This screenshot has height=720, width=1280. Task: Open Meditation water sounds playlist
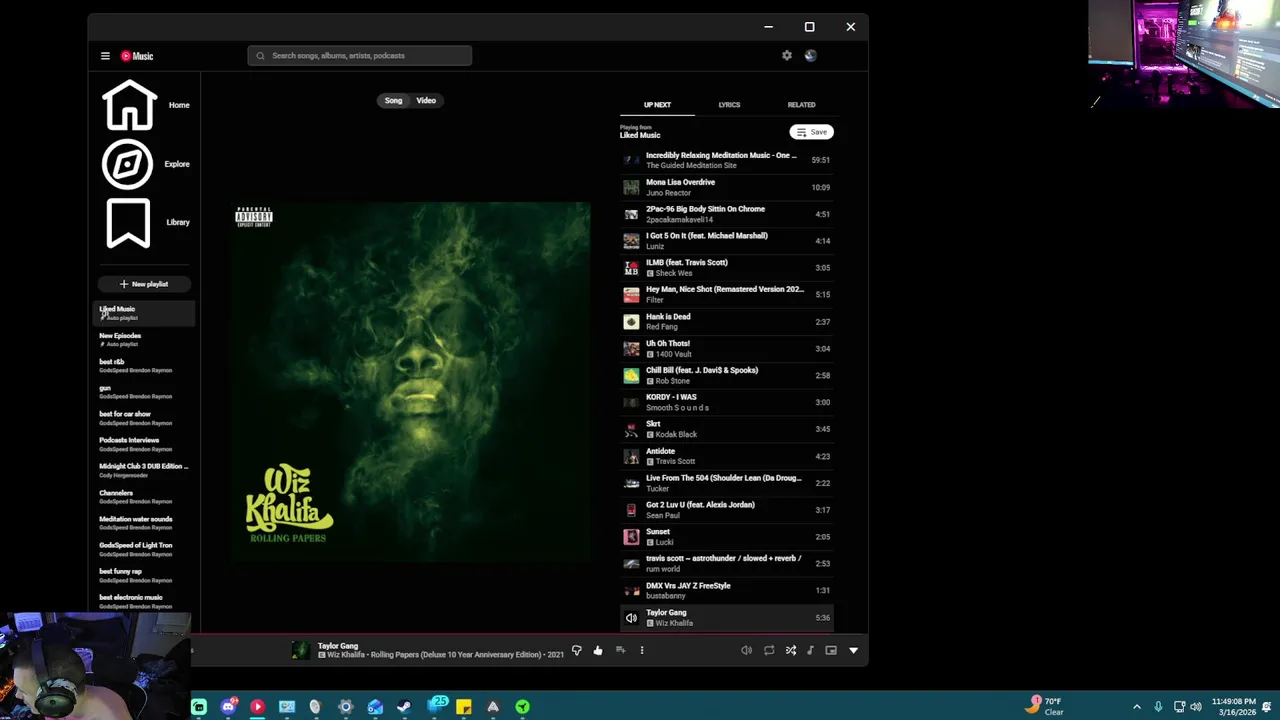[x=146, y=523]
